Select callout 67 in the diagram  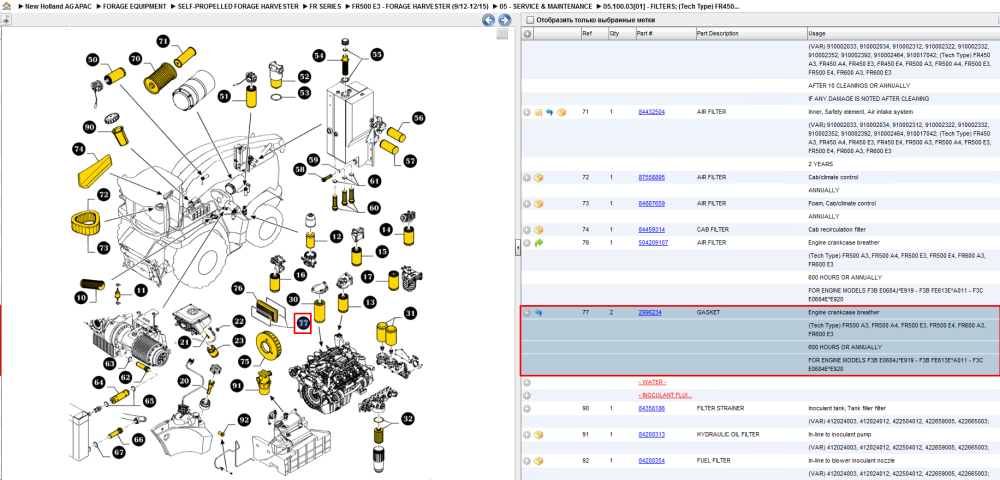coord(119,453)
